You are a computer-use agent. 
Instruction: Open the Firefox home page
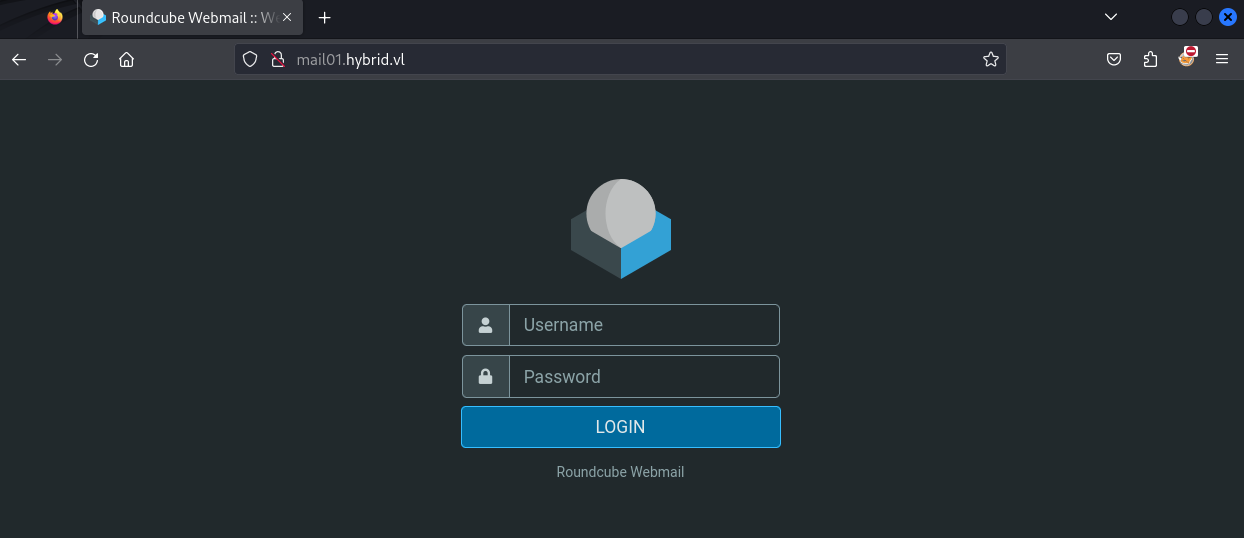(126, 60)
